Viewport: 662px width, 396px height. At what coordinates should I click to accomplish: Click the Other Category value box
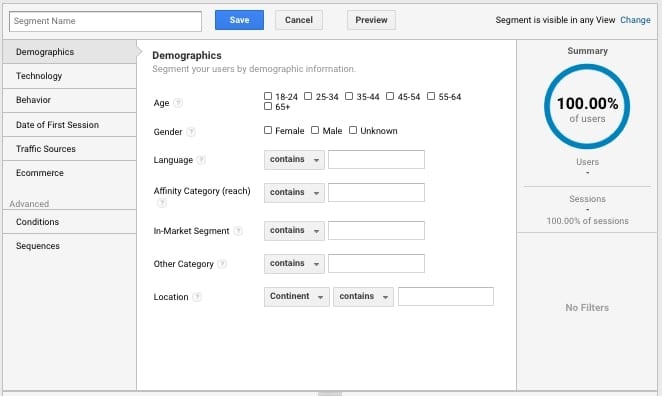pos(376,263)
